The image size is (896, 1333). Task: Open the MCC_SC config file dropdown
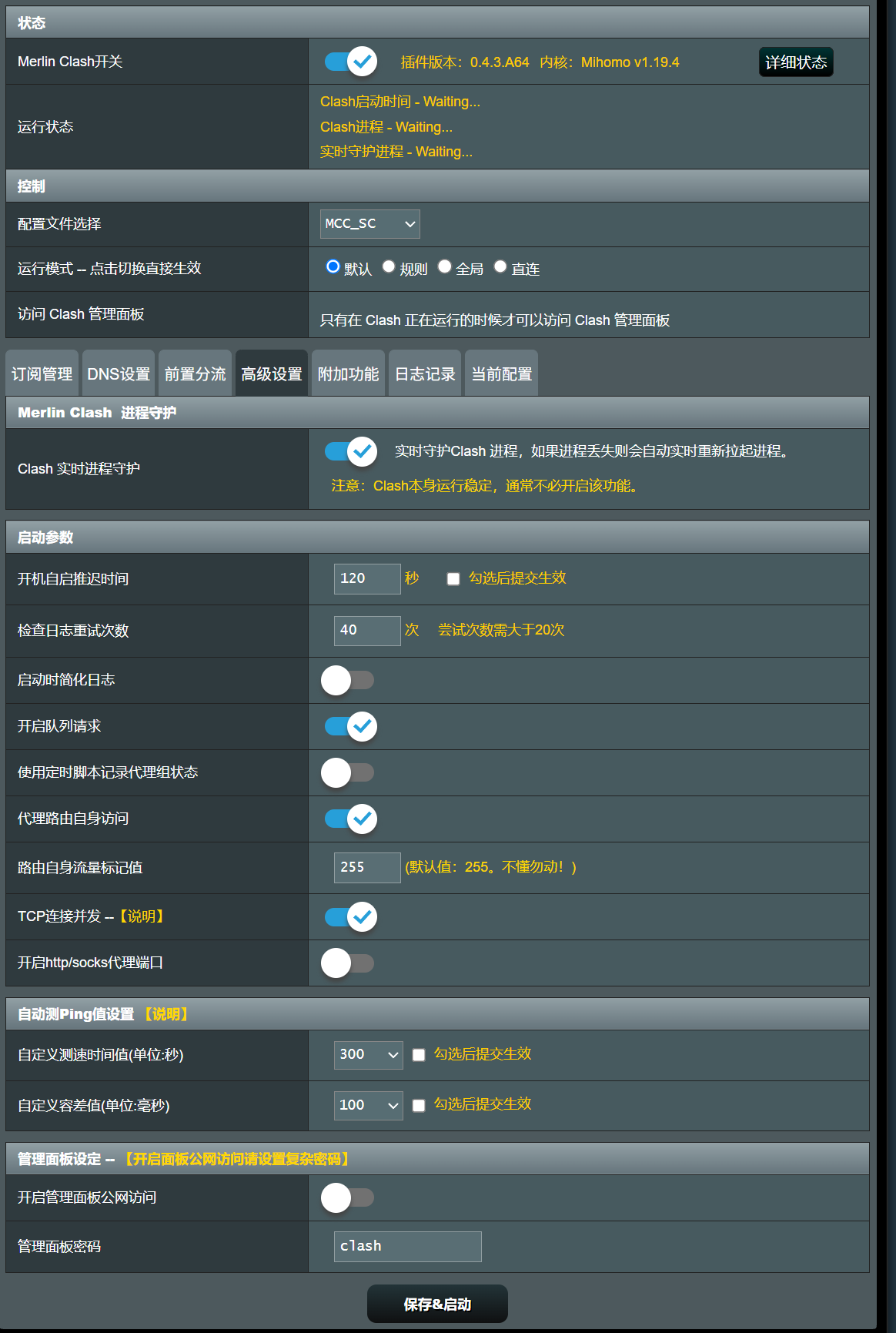click(x=369, y=224)
